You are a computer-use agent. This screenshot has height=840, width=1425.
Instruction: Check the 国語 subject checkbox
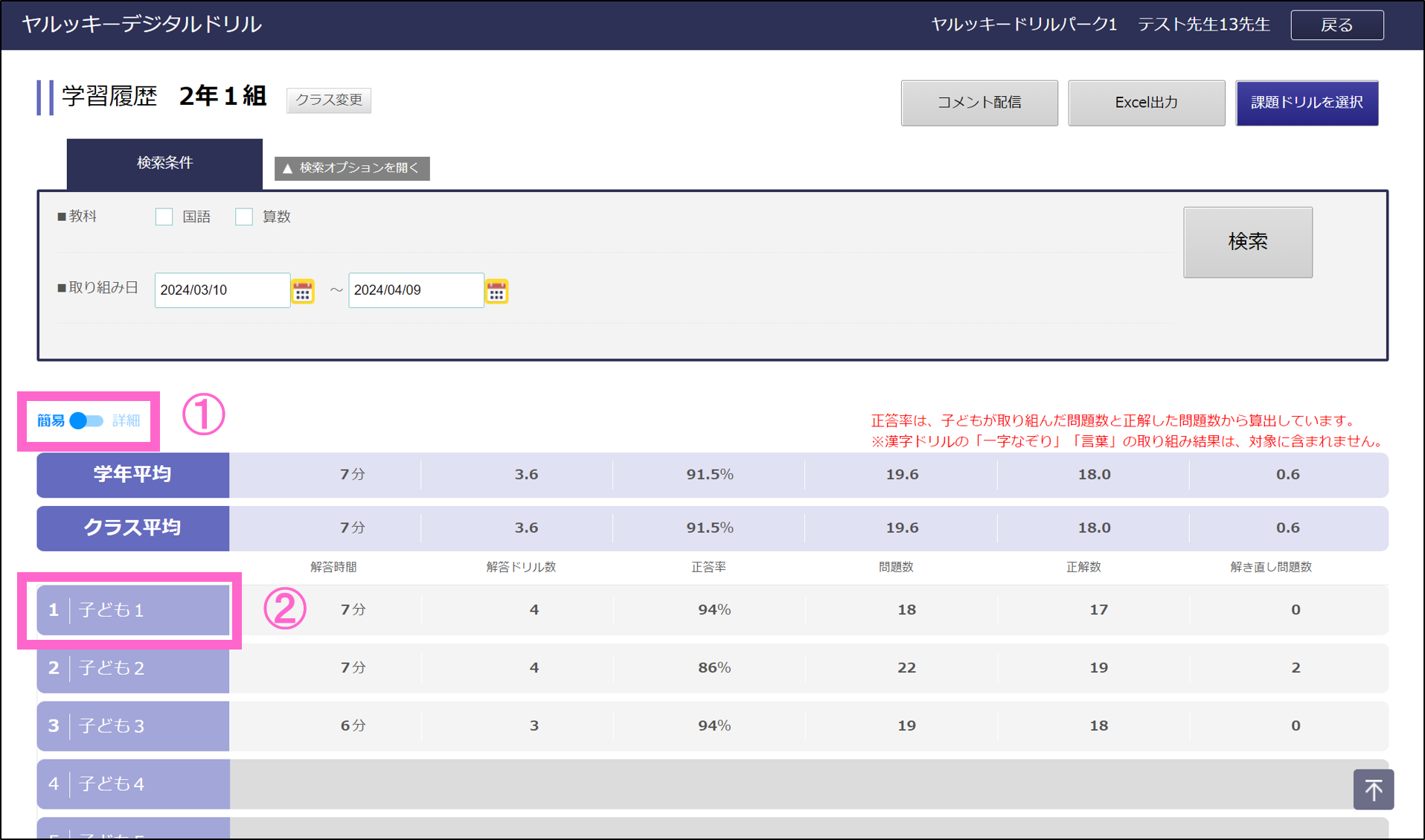pyautogui.click(x=164, y=217)
